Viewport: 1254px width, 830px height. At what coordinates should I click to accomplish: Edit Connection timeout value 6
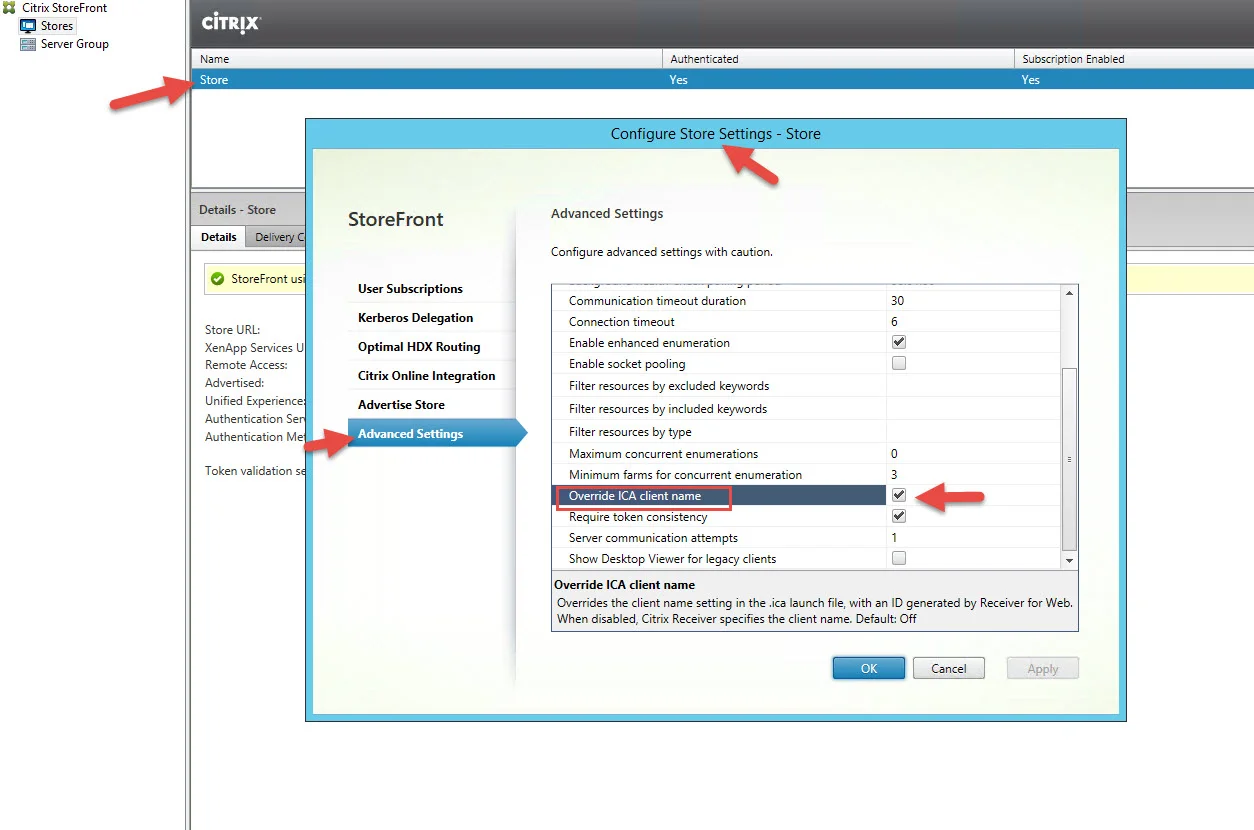pyautogui.click(x=973, y=322)
